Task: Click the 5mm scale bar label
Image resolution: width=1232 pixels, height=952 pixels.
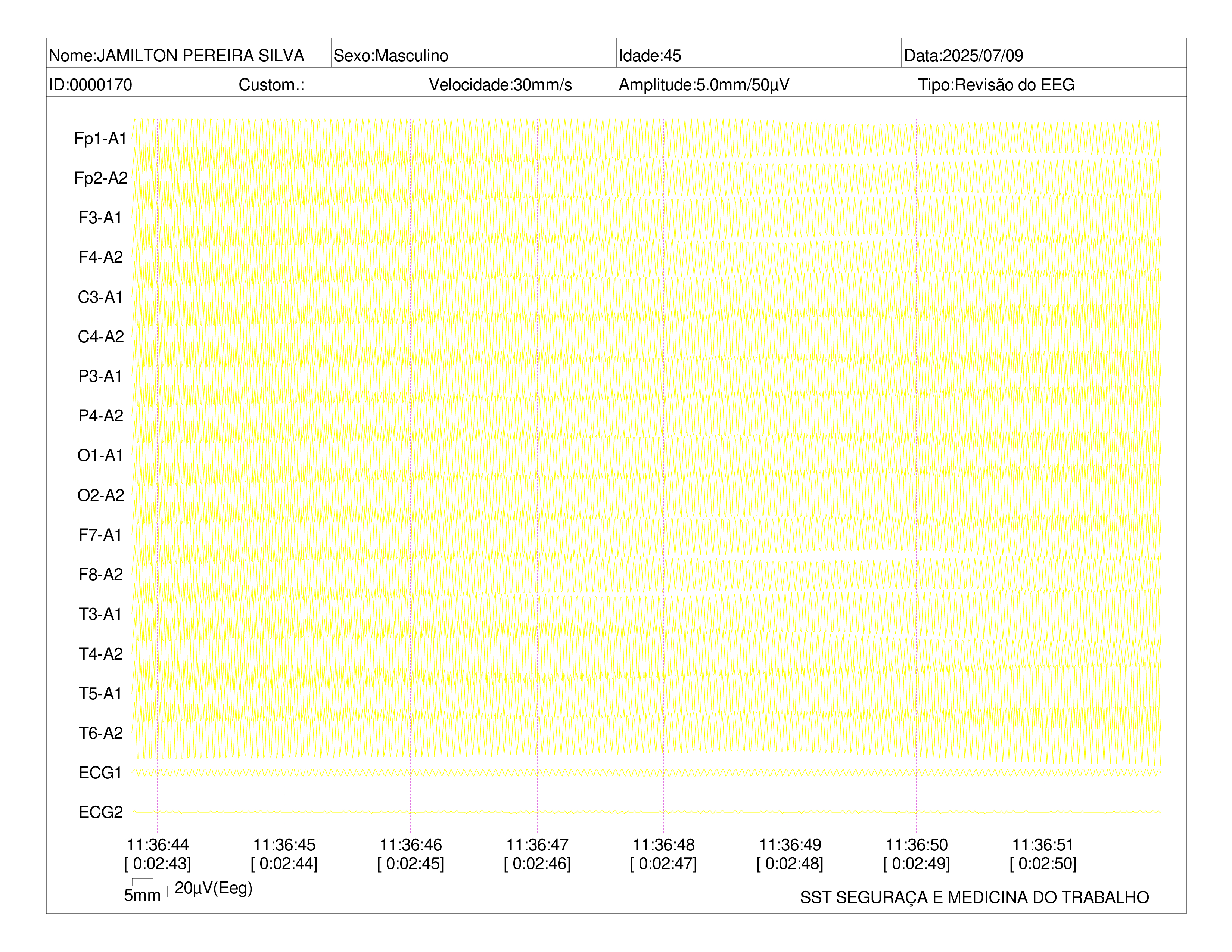Action: click(142, 895)
